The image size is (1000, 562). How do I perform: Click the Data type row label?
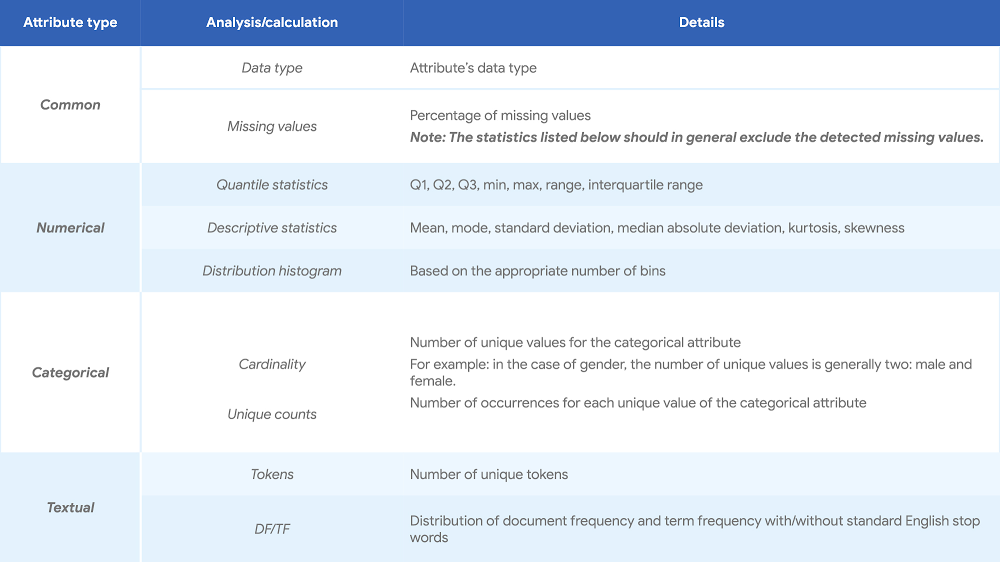click(x=272, y=68)
